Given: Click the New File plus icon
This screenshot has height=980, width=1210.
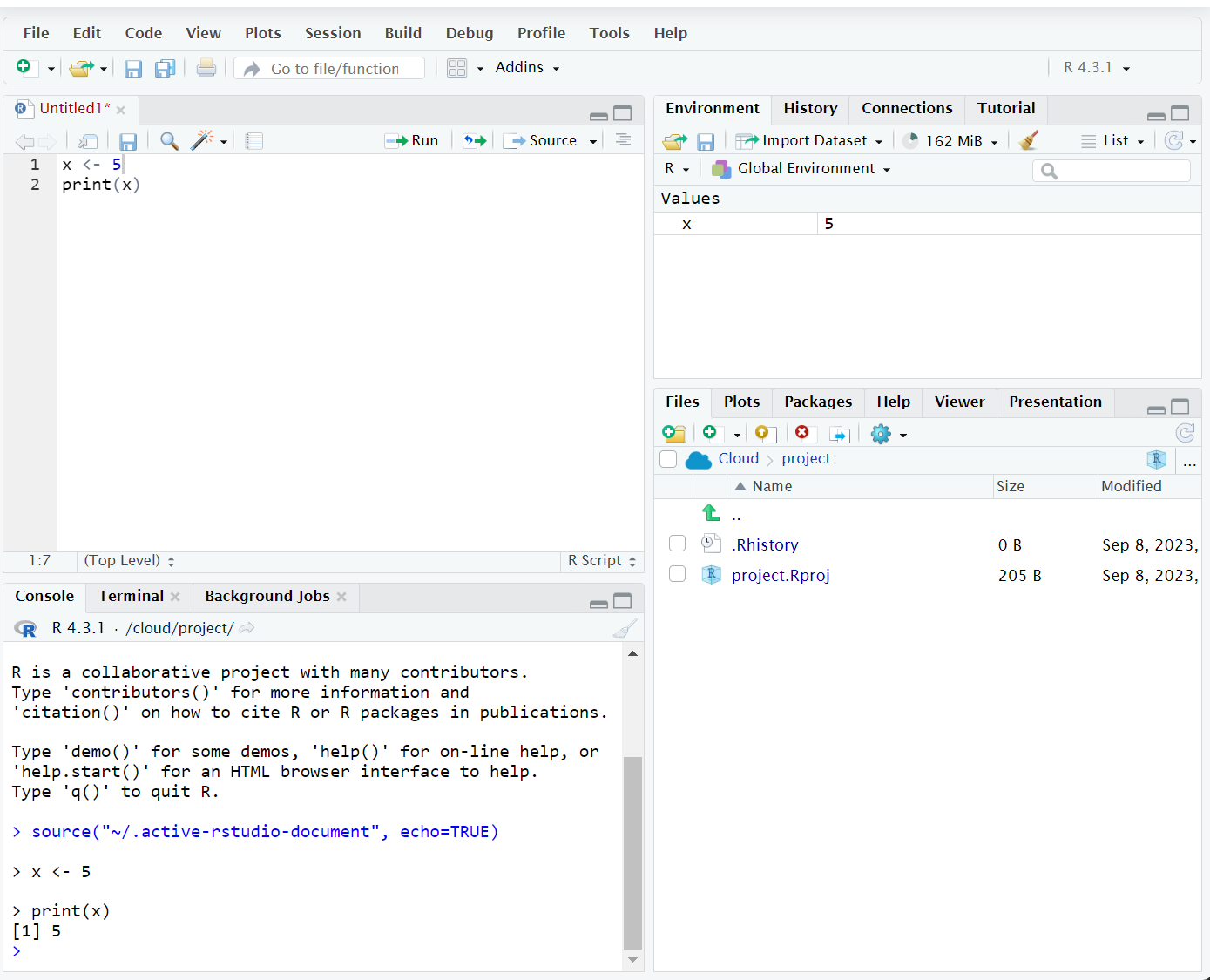Looking at the screenshot, I should point(24,67).
